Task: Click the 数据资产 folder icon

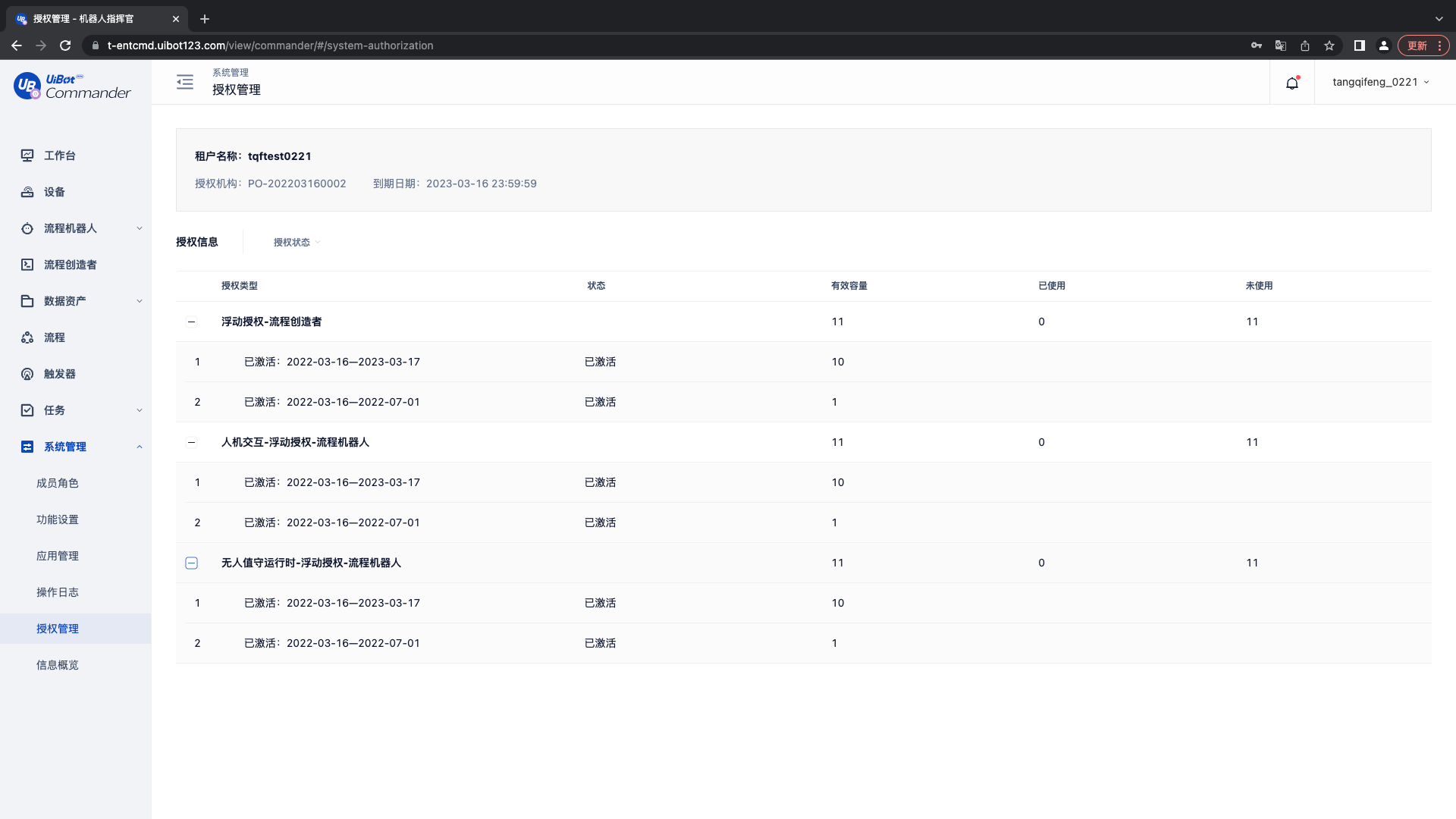Action: point(27,301)
